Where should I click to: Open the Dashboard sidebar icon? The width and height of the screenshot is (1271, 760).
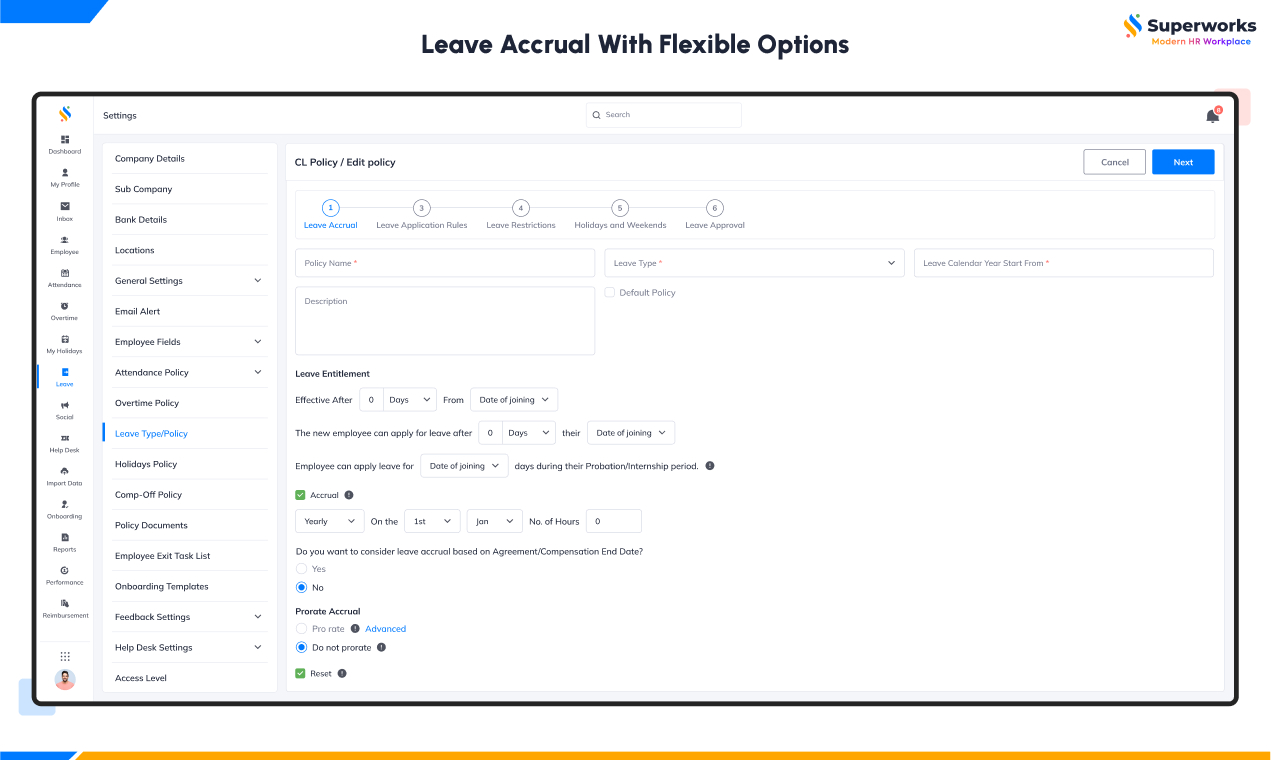65,139
